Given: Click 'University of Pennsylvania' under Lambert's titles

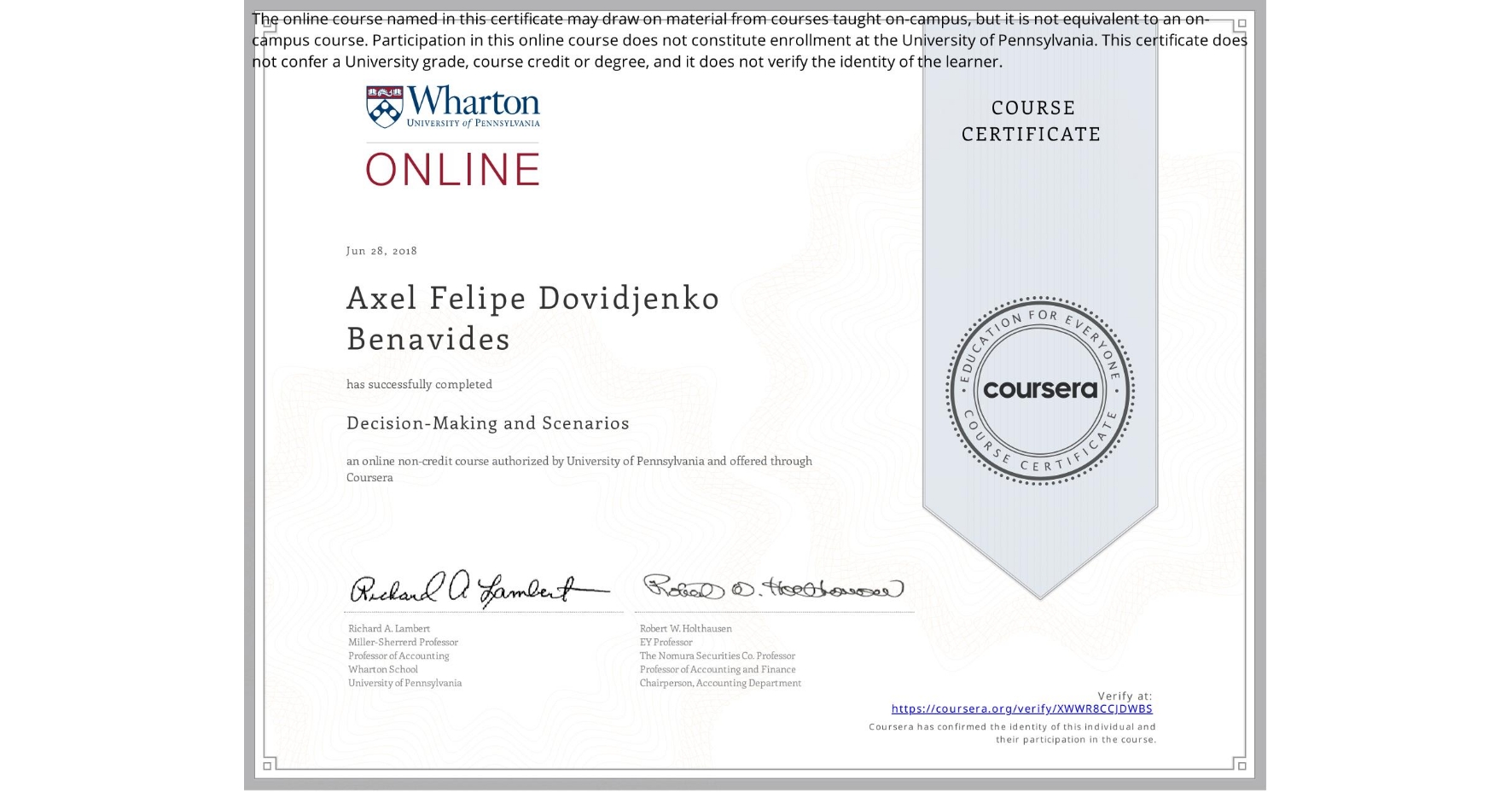Looking at the screenshot, I should [x=404, y=684].
